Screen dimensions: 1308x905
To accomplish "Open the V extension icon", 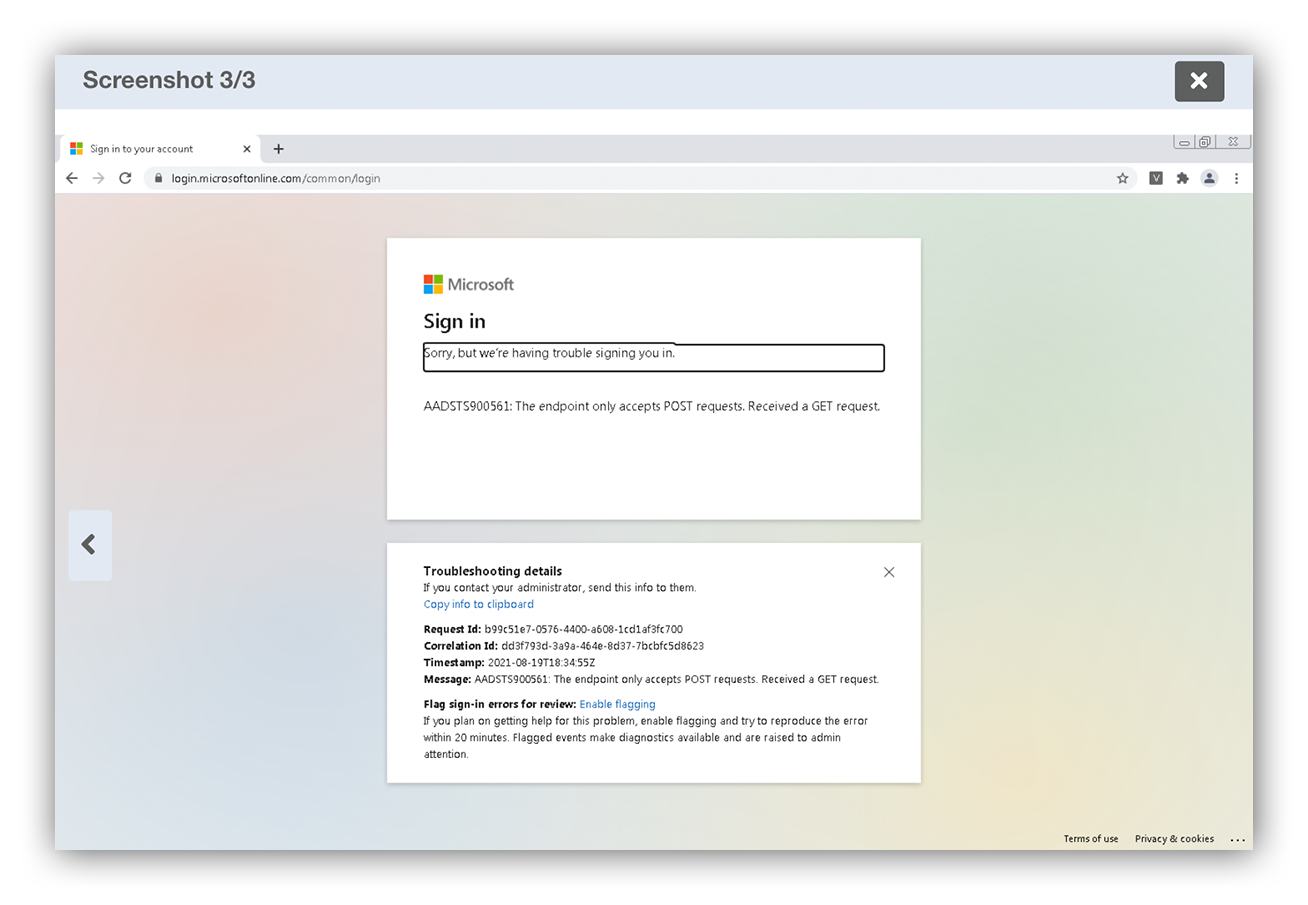I will coord(1156,178).
